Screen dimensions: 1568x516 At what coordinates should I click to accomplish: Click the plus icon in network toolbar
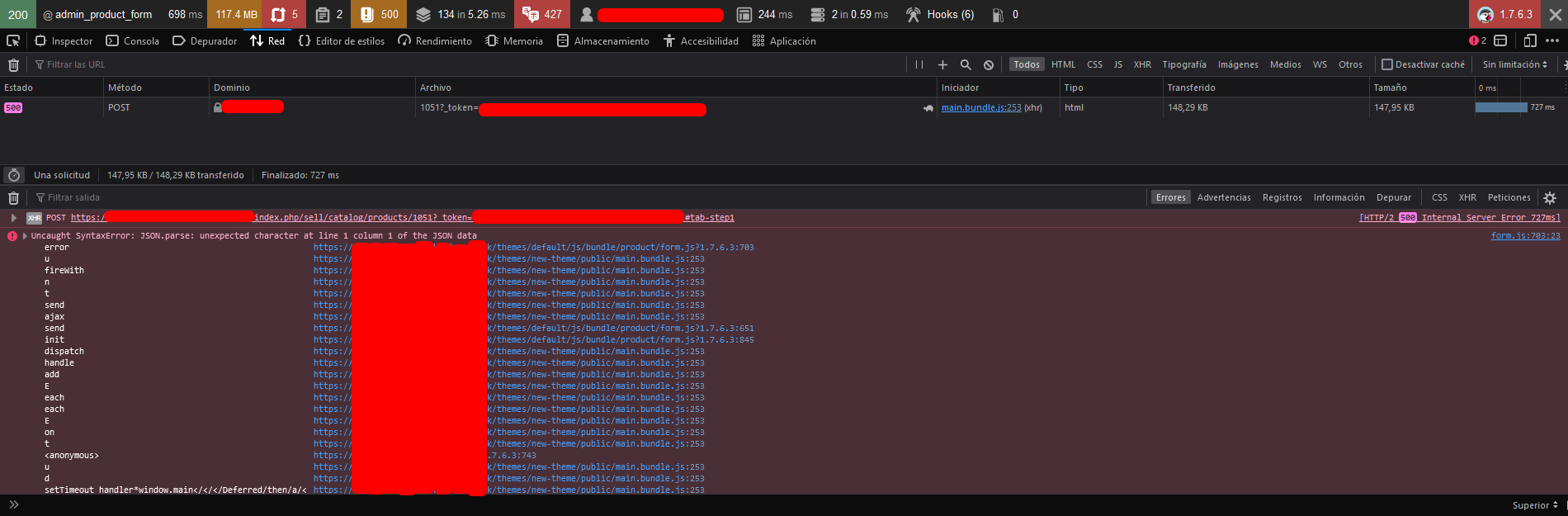(942, 64)
